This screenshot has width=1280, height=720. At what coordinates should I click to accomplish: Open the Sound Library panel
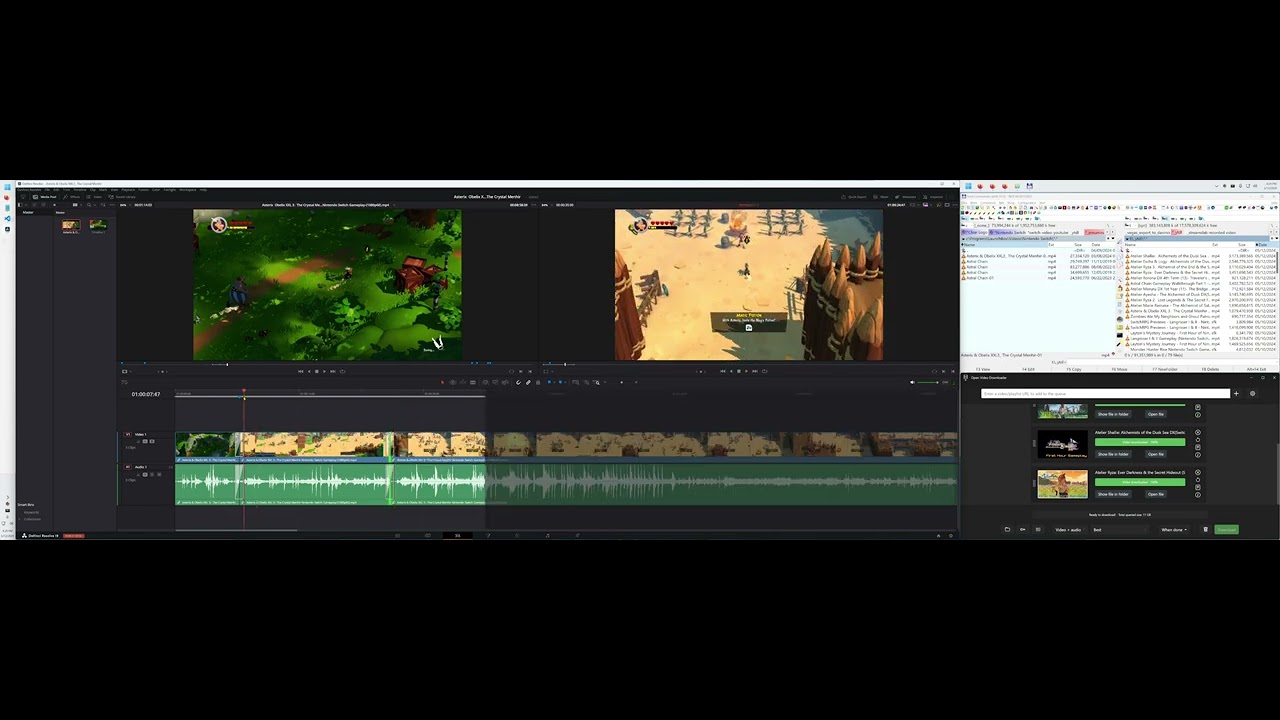[x=122, y=197]
